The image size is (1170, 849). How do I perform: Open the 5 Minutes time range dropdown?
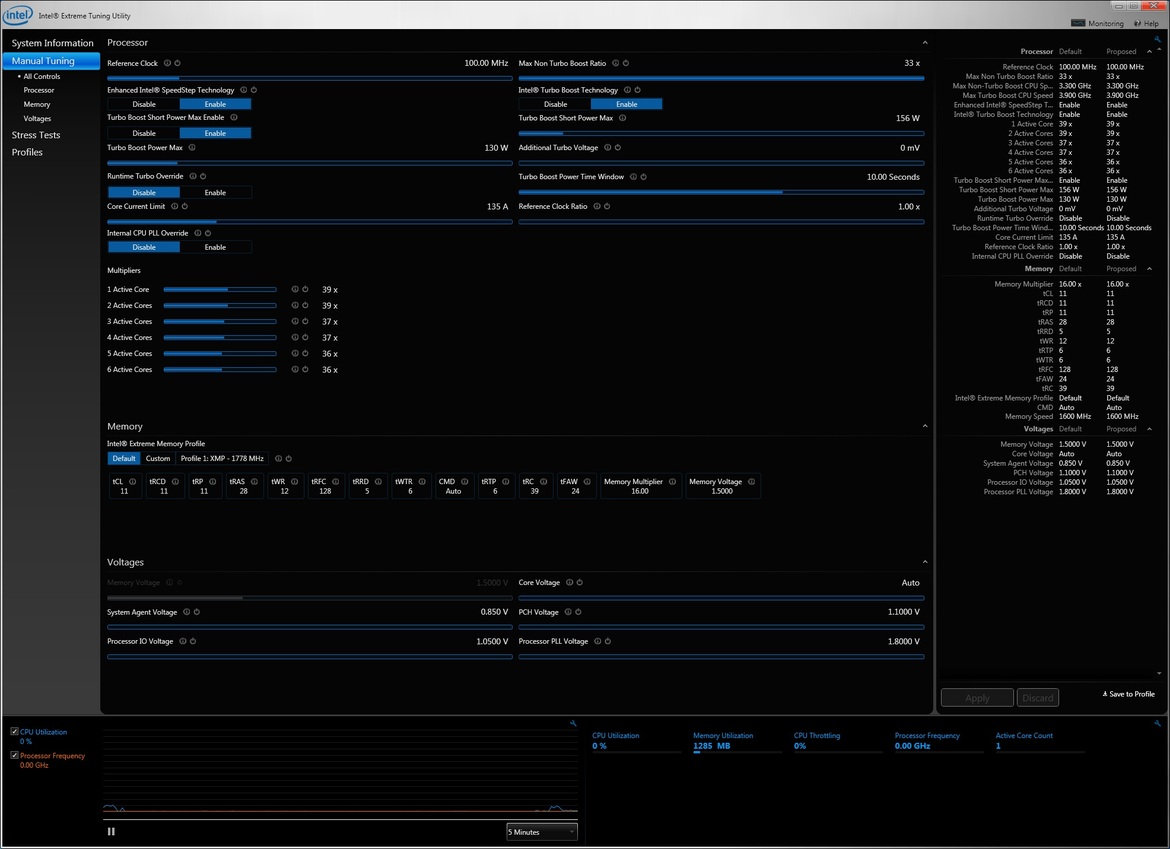[542, 832]
